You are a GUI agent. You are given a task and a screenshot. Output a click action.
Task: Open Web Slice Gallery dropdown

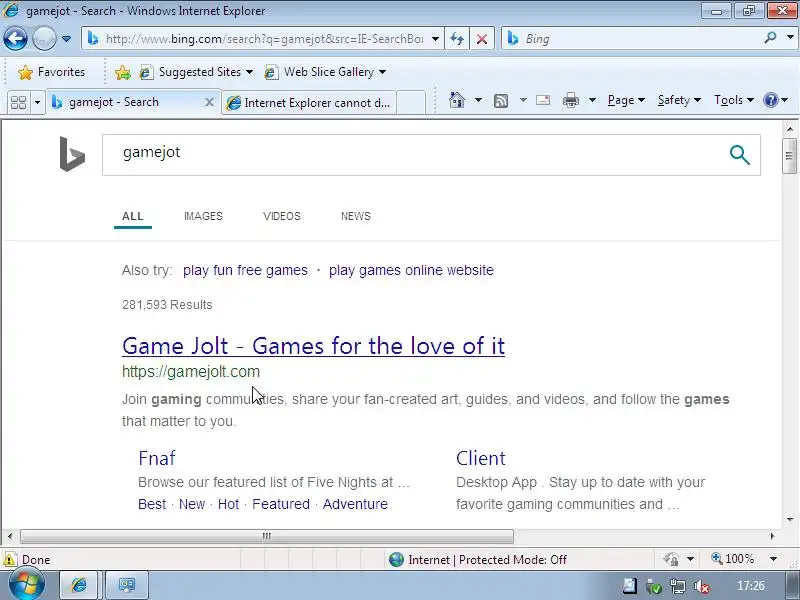tap(325, 72)
